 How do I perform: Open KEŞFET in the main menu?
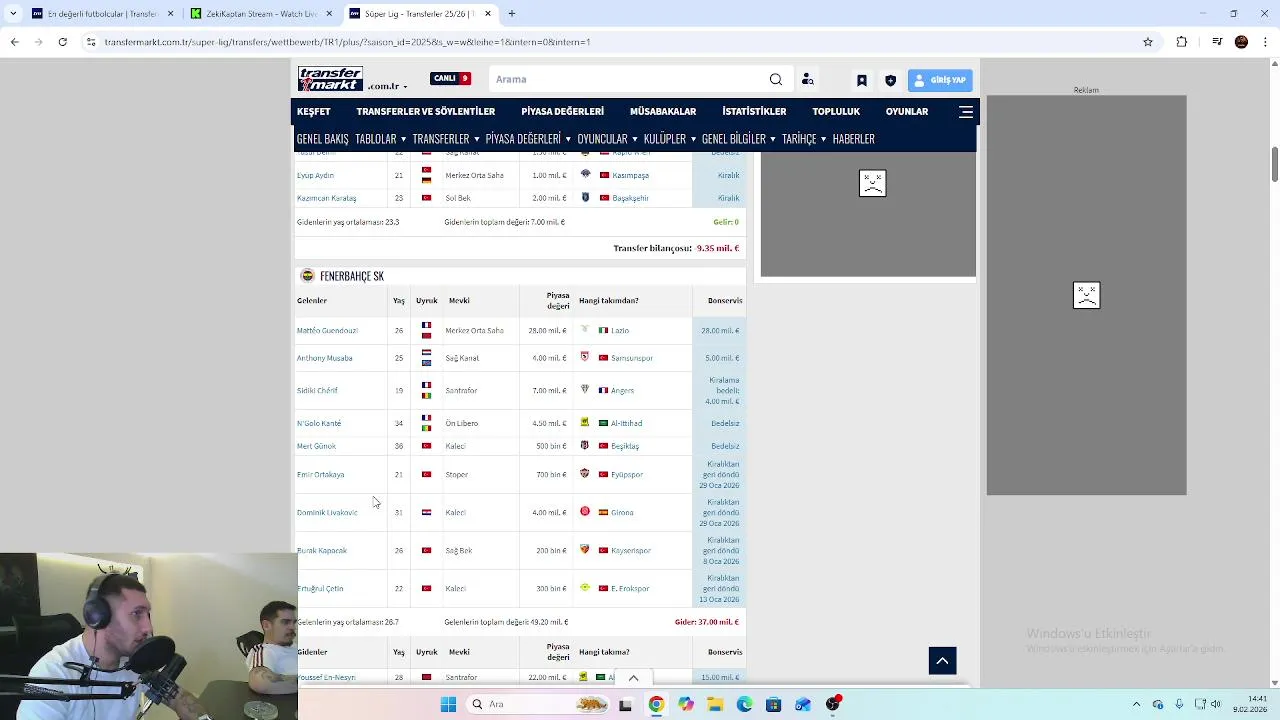pos(313,111)
